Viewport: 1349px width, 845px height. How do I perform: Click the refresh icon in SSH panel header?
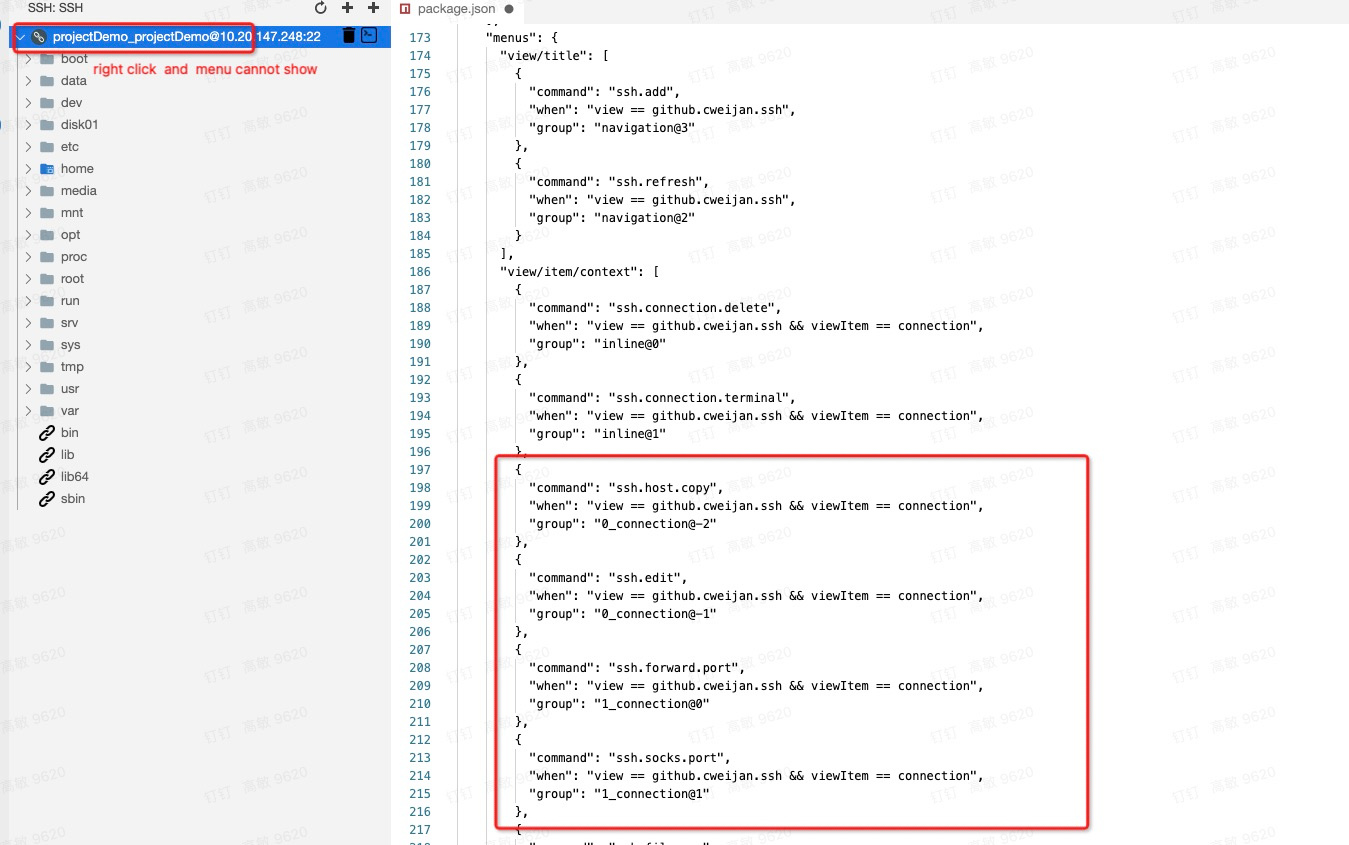click(x=321, y=8)
